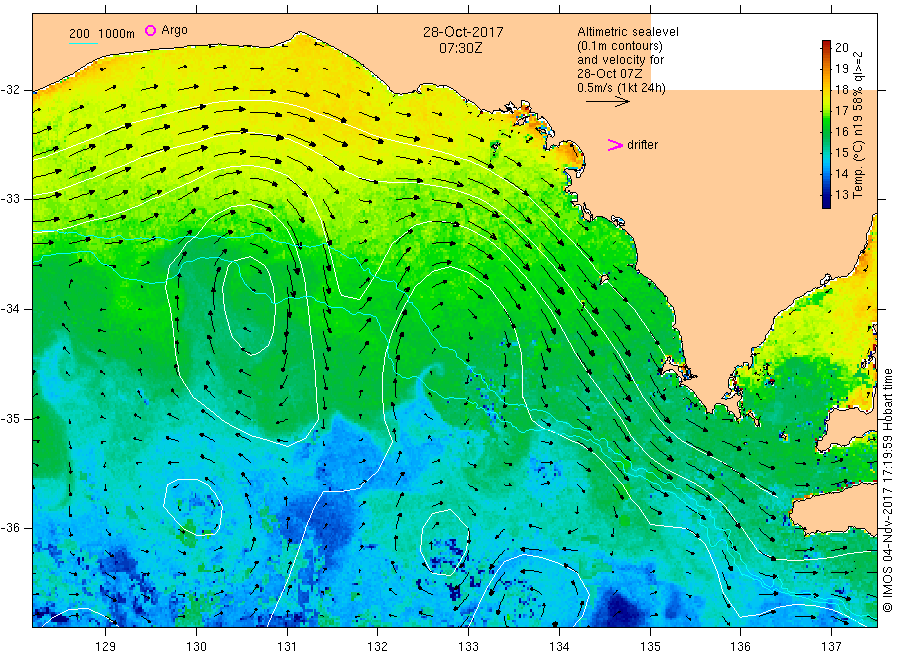The width and height of the screenshot is (900, 660).
Task: Click the 'Temp. (°C) n19 58% ql>=2' label
Action: tap(858, 126)
